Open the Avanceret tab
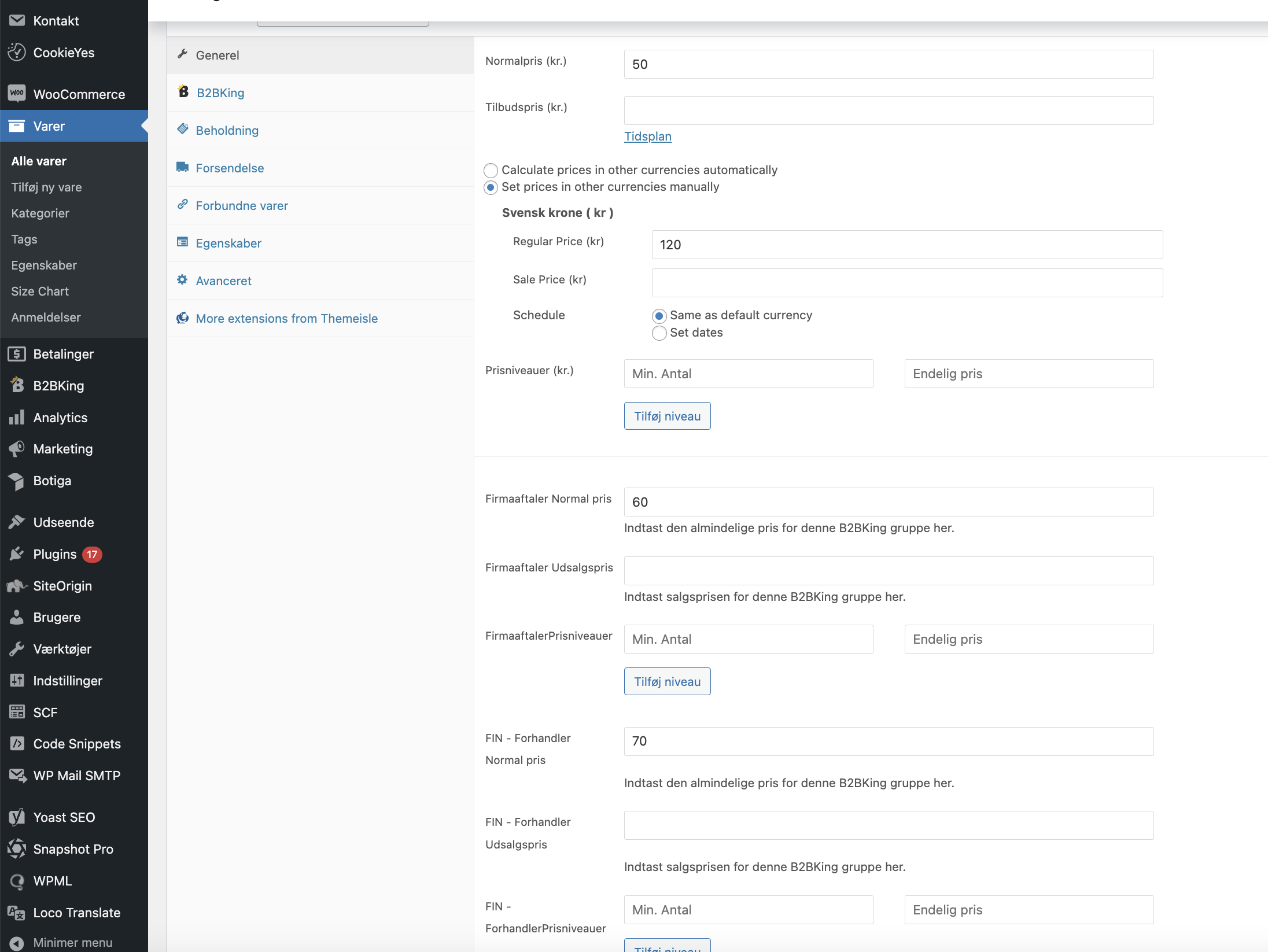The height and width of the screenshot is (952, 1268). (x=320, y=281)
